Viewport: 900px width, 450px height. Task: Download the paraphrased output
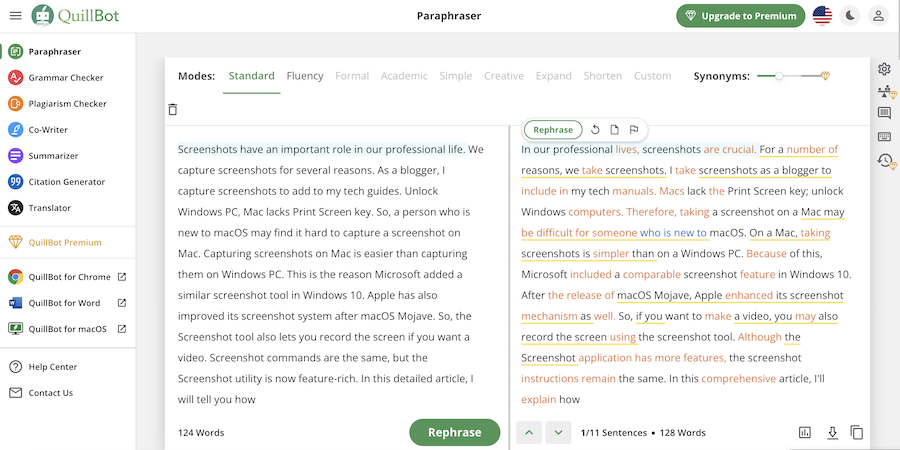(832, 433)
